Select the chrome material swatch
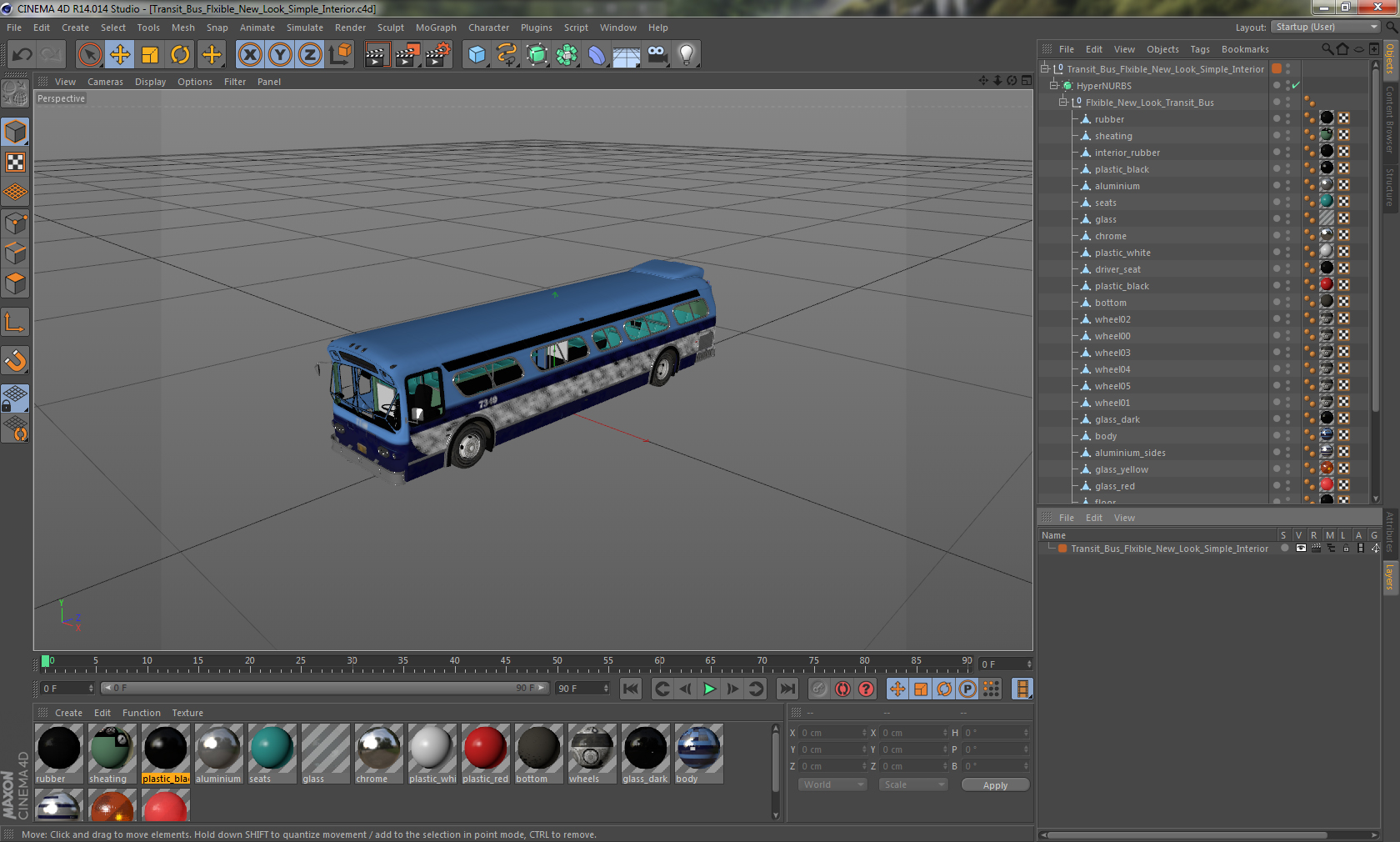This screenshot has height=842, width=1400. tap(378, 754)
